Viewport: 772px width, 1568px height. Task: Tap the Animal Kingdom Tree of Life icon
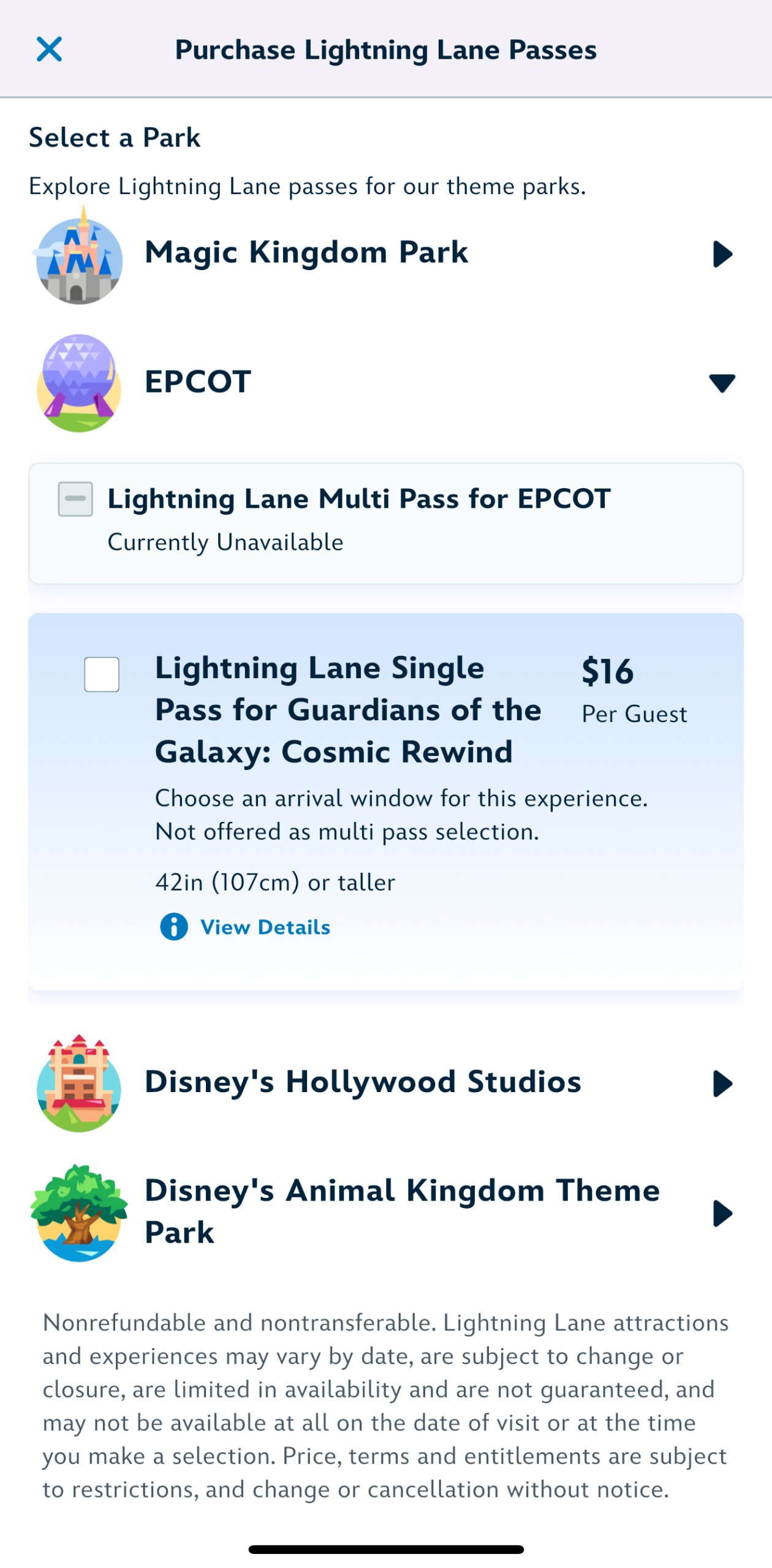(78, 1213)
